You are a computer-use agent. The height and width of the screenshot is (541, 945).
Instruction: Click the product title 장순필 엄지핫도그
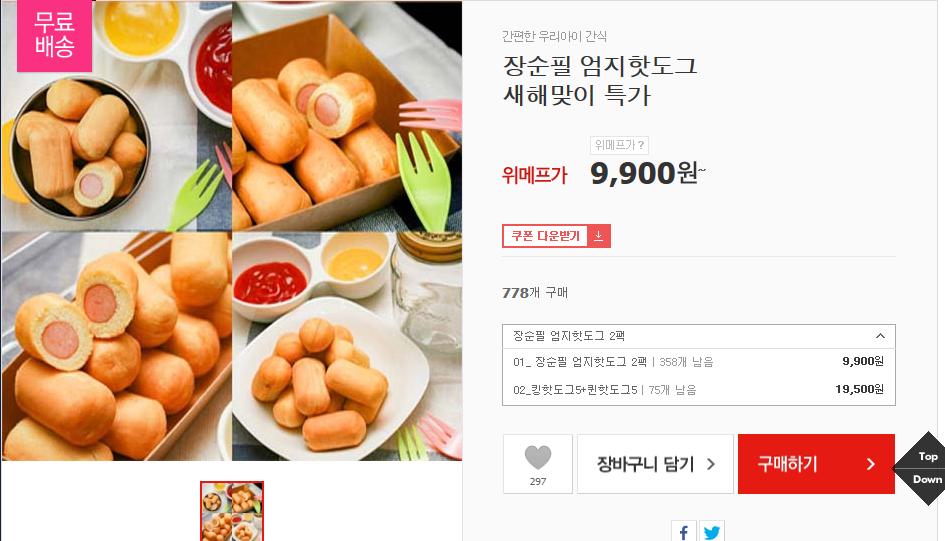(600, 66)
